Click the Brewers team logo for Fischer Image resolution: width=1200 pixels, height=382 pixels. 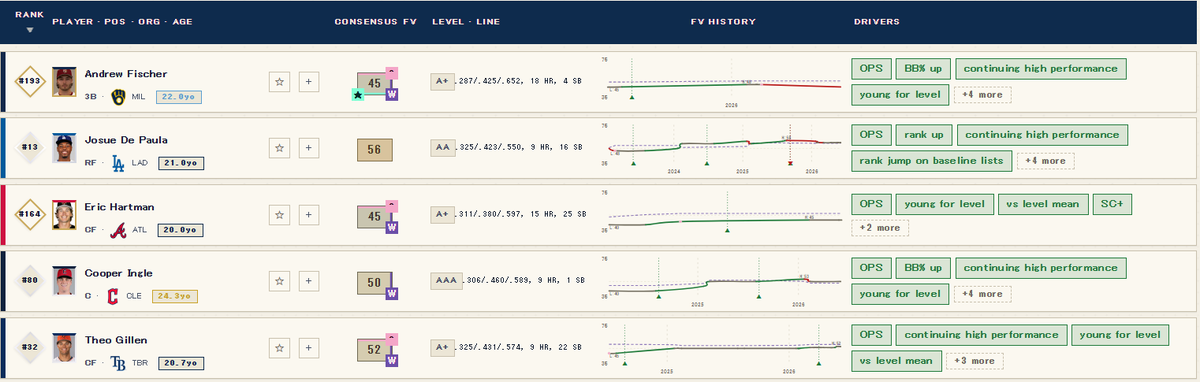[119, 96]
